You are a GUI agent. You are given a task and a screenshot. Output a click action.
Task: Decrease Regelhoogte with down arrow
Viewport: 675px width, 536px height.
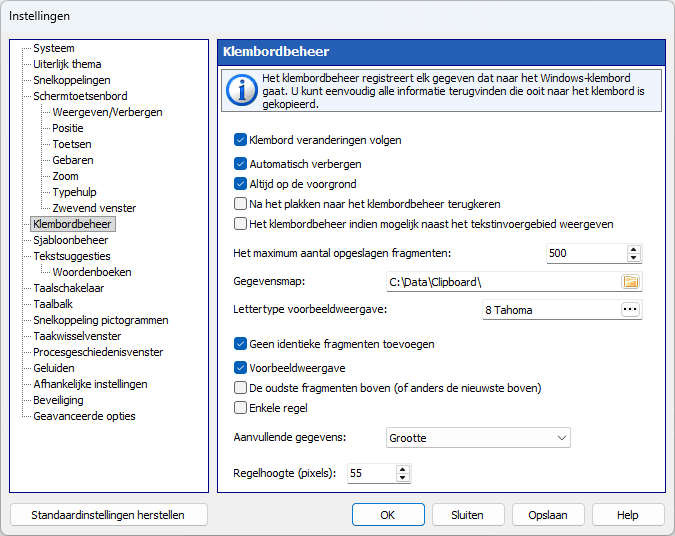point(402,477)
